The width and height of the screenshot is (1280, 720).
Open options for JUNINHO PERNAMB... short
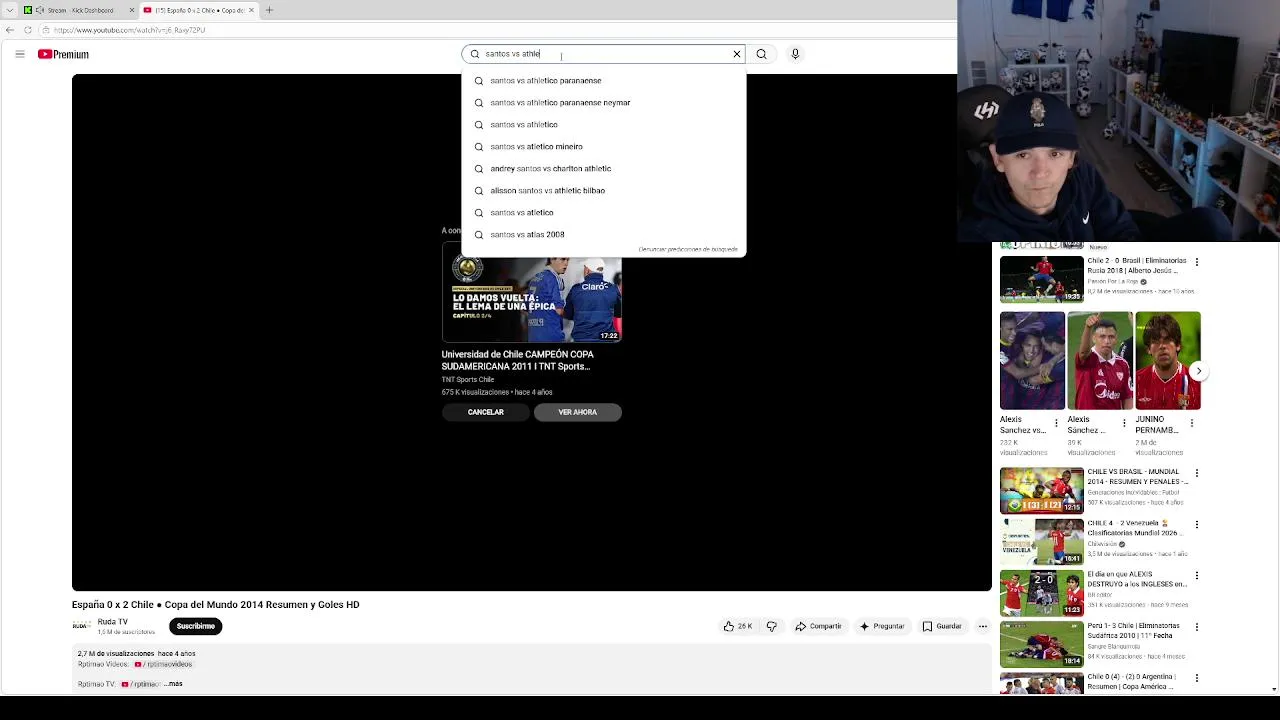click(x=1192, y=423)
